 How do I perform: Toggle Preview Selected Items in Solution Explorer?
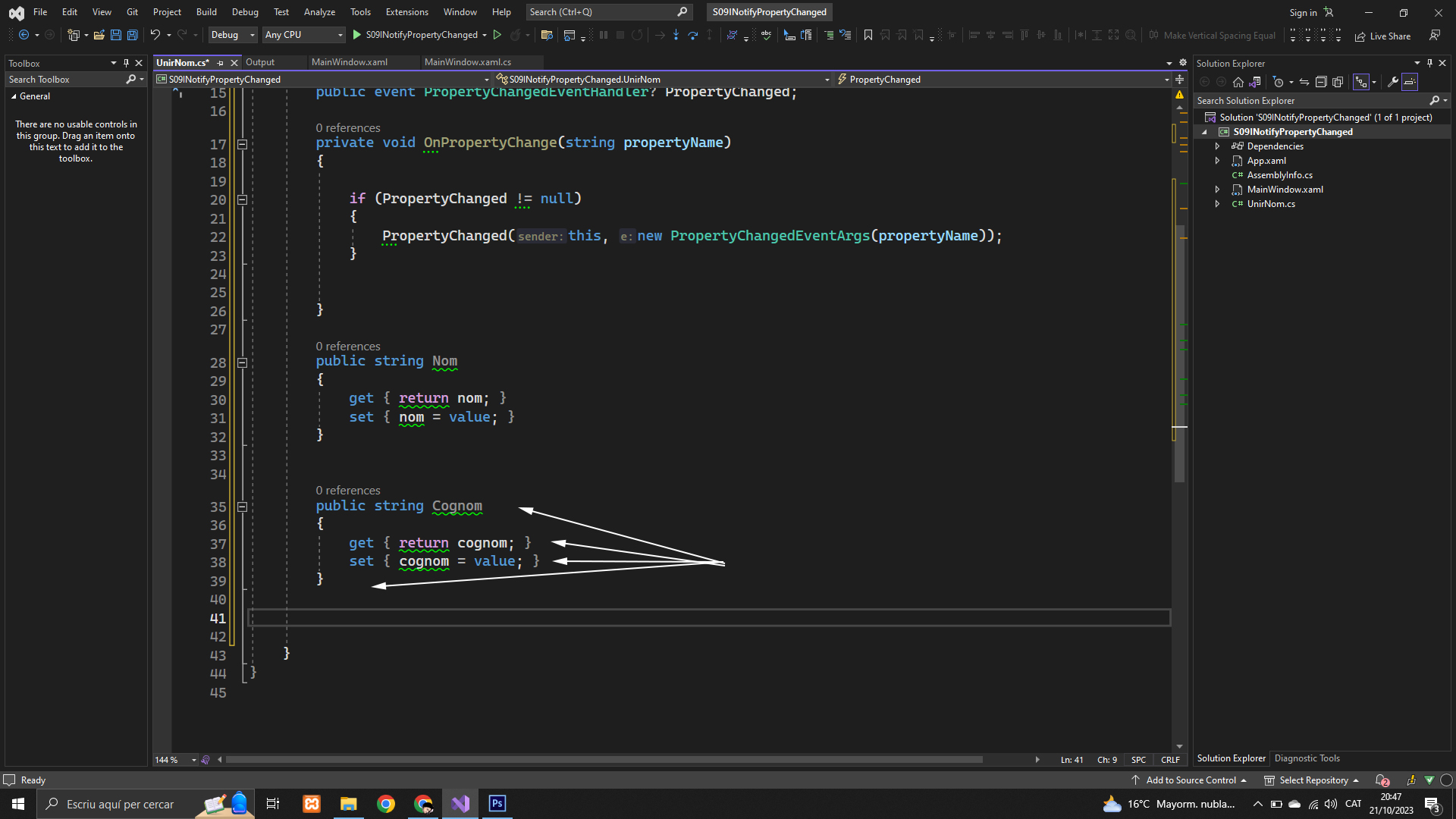tap(1410, 82)
